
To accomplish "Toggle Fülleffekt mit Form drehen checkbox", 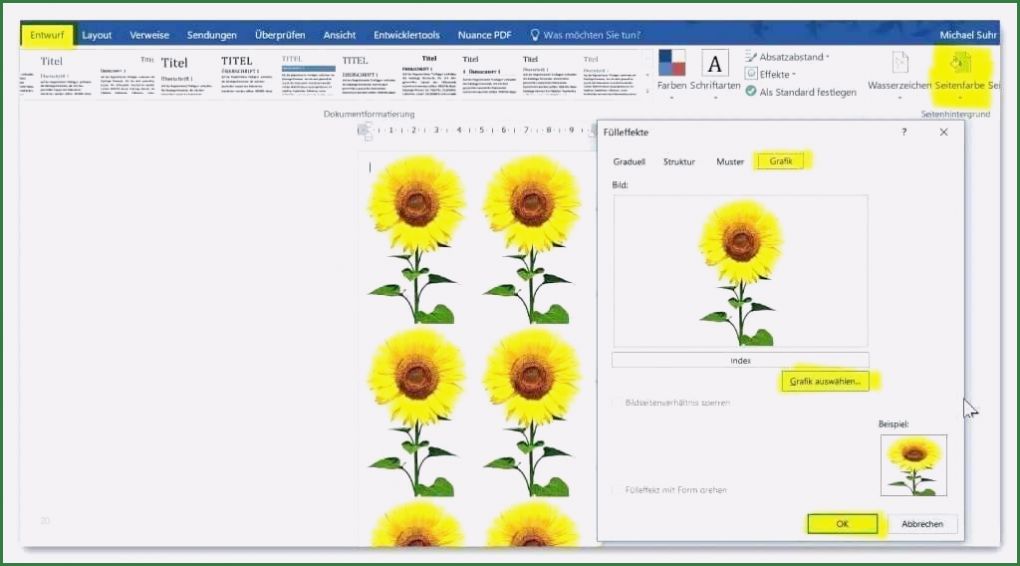I will [616, 490].
